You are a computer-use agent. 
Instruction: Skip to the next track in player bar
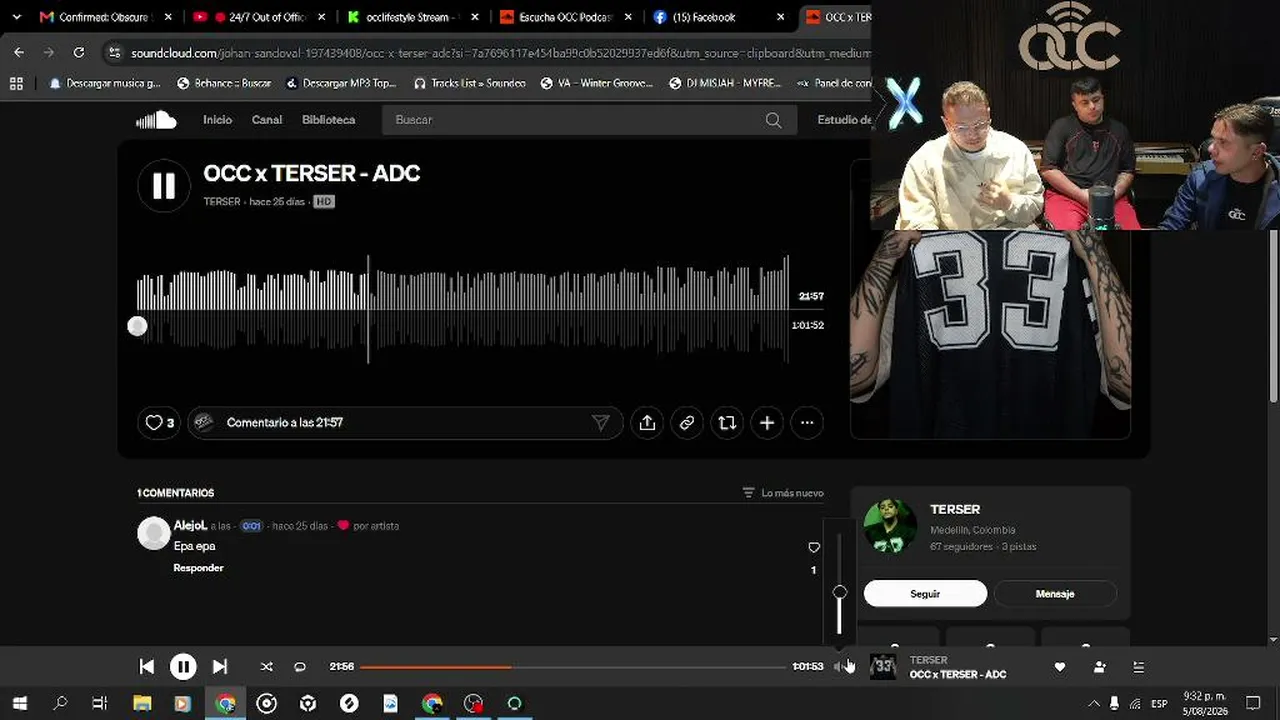click(220, 667)
